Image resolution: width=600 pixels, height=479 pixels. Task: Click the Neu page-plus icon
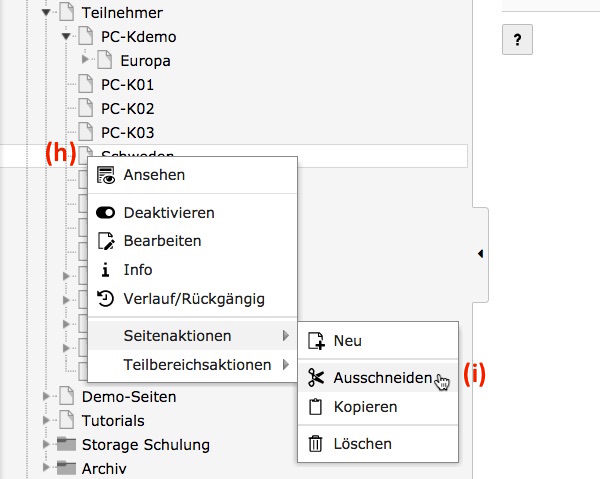point(316,341)
